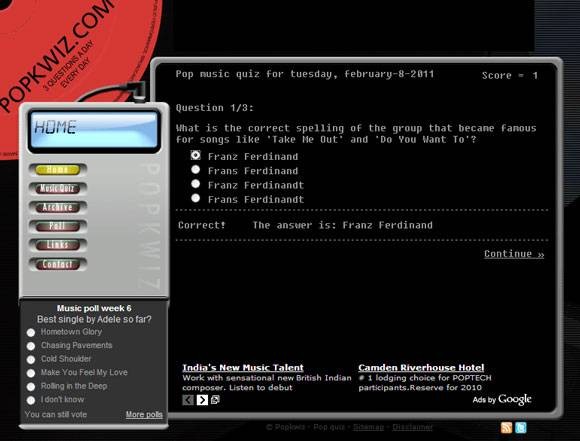Pick Cold Shoulder poll option
This screenshot has width=580, height=441.
31,360
